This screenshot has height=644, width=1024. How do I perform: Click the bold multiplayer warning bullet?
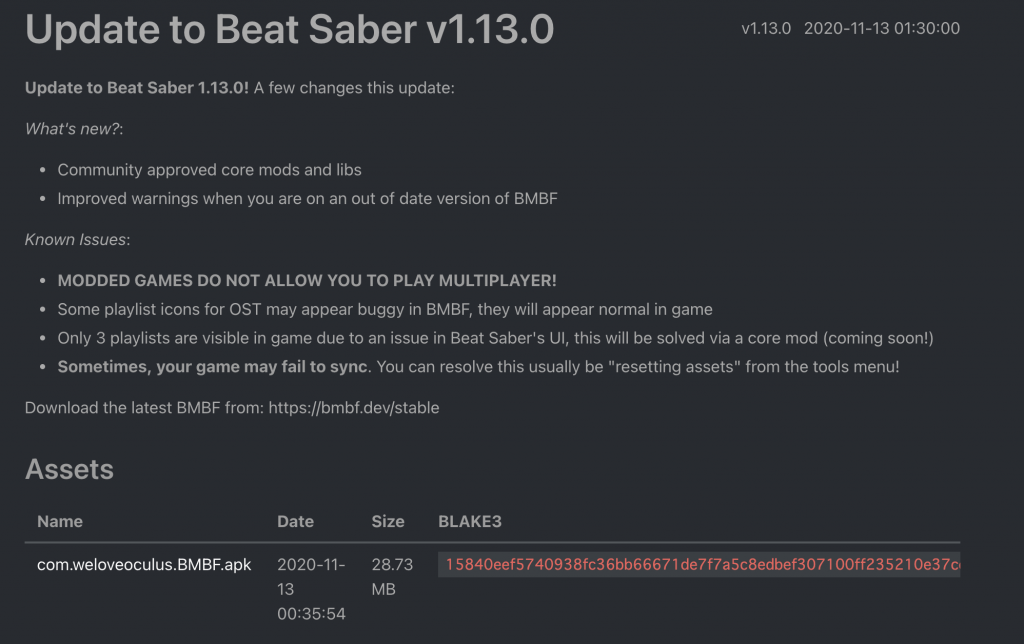pyautogui.click(x=307, y=281)
